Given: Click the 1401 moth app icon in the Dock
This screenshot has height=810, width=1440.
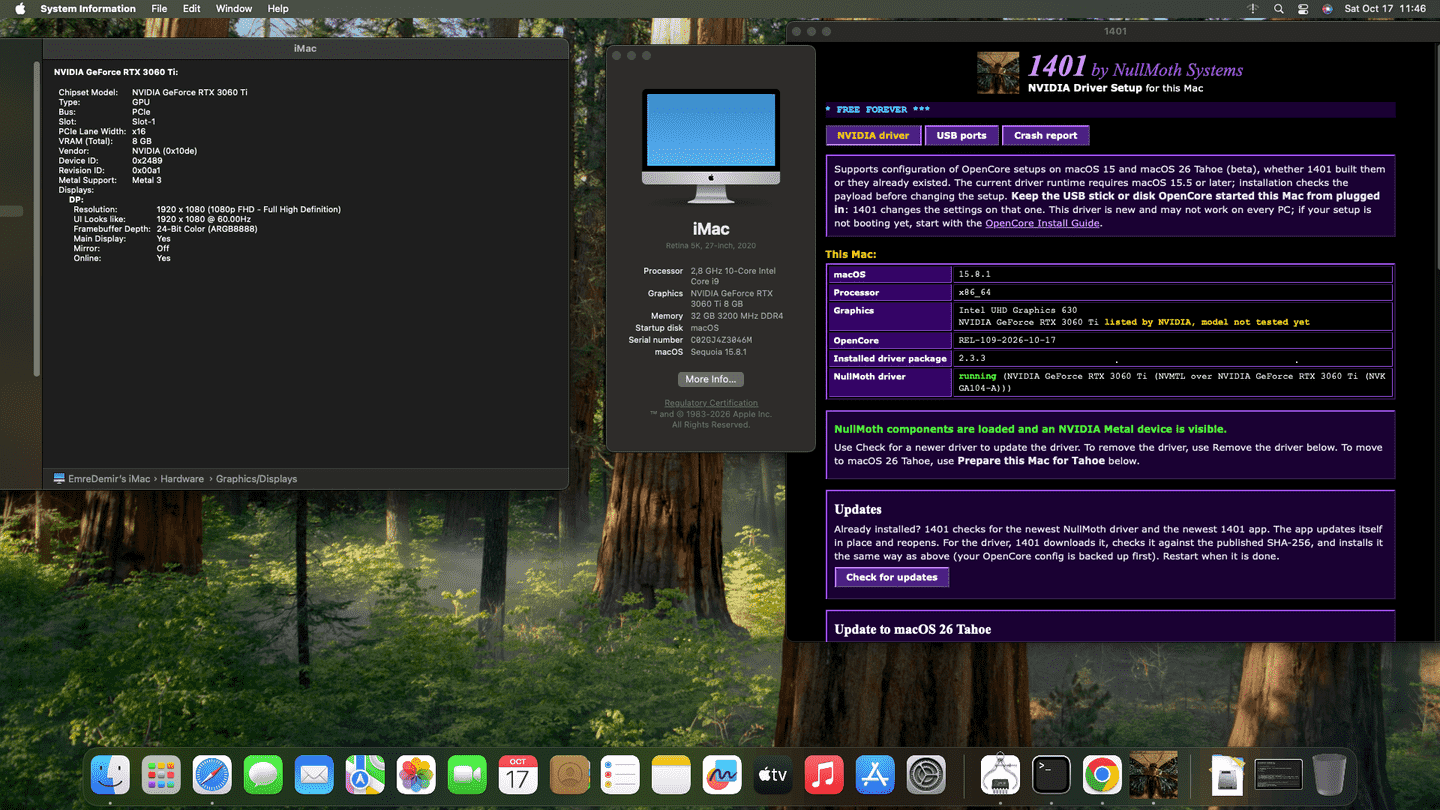Looking at the screenshot, I should [1153, 775].
